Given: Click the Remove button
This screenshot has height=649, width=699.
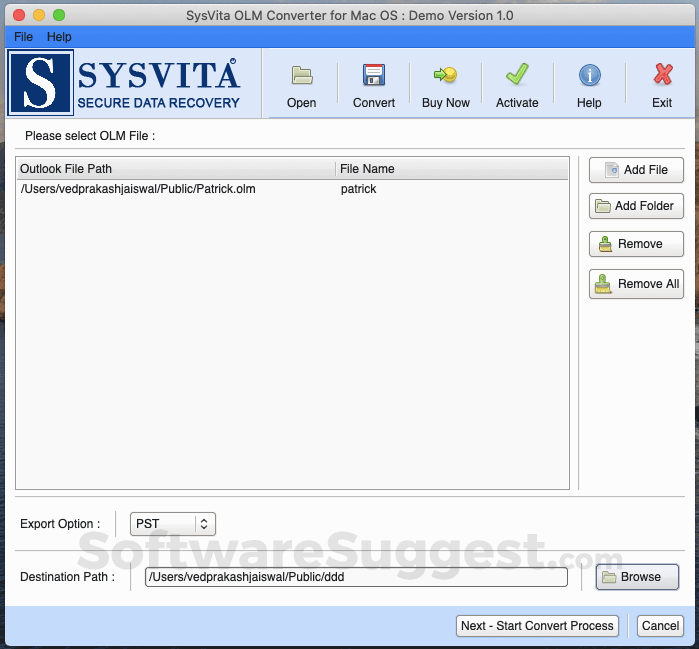Looking at the screenshot, I should click(x=636, y=244).
